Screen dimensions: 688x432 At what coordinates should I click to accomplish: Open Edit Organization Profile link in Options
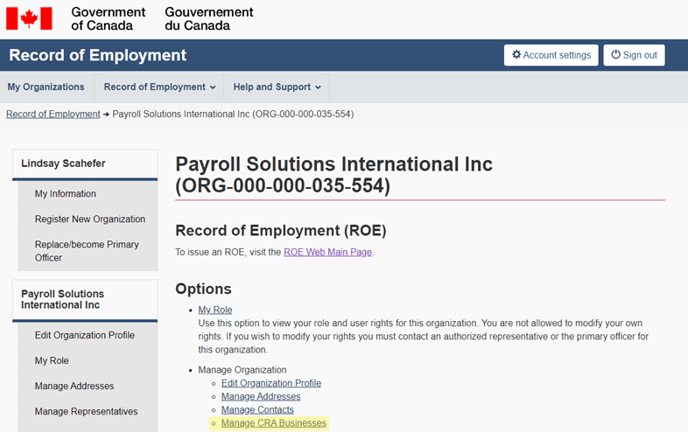point(271,383)
